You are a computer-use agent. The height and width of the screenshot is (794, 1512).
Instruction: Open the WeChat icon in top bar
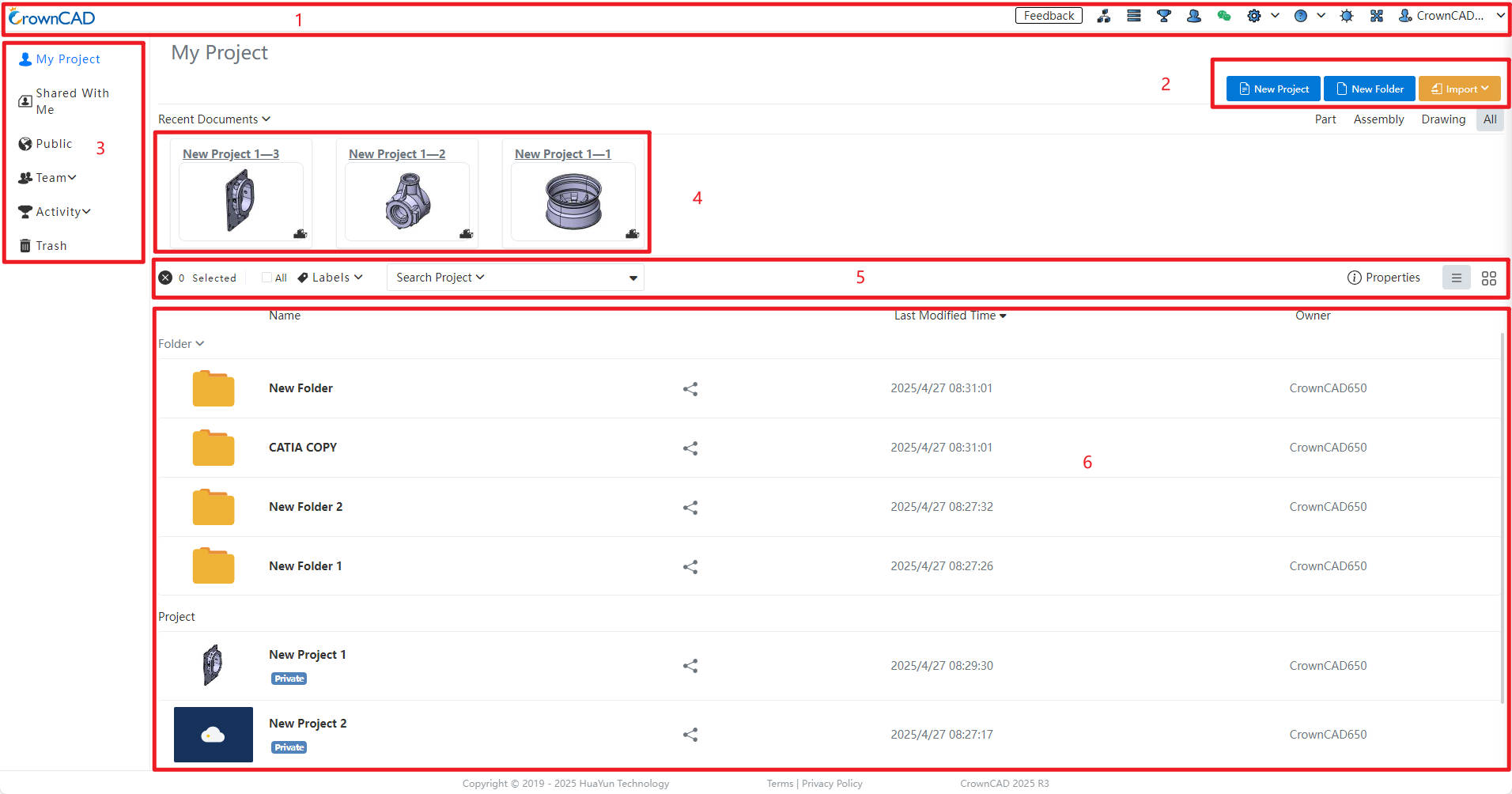(x=1224, y=16)
